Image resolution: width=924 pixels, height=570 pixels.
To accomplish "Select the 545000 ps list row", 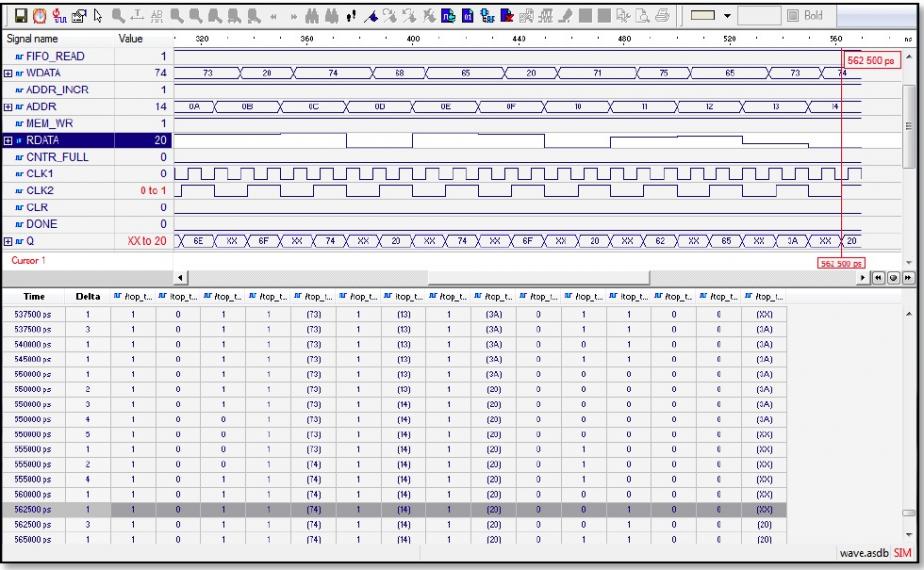I will 394,360.
